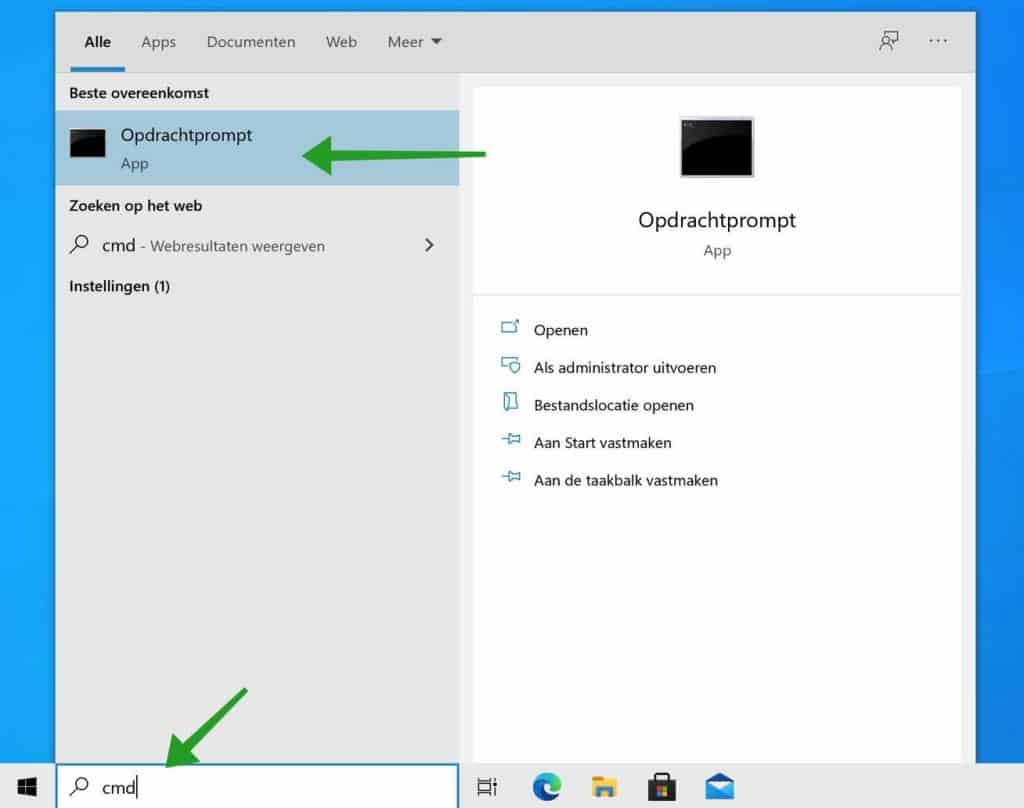Select the Opdrachtprompt app thumbnail icon

tap(716, 147)
